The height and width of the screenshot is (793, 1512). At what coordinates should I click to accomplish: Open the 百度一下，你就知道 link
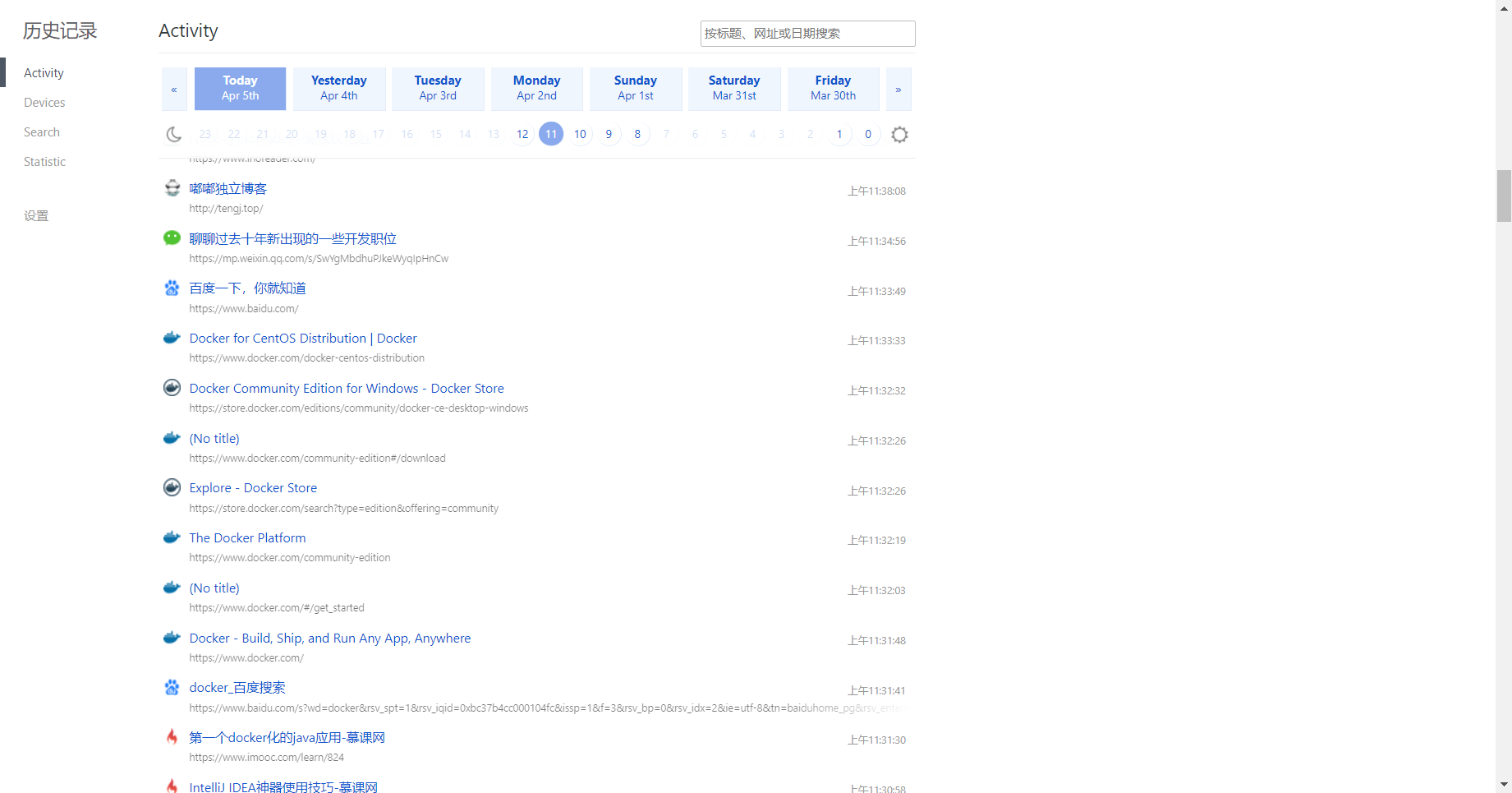click(248, 288)
